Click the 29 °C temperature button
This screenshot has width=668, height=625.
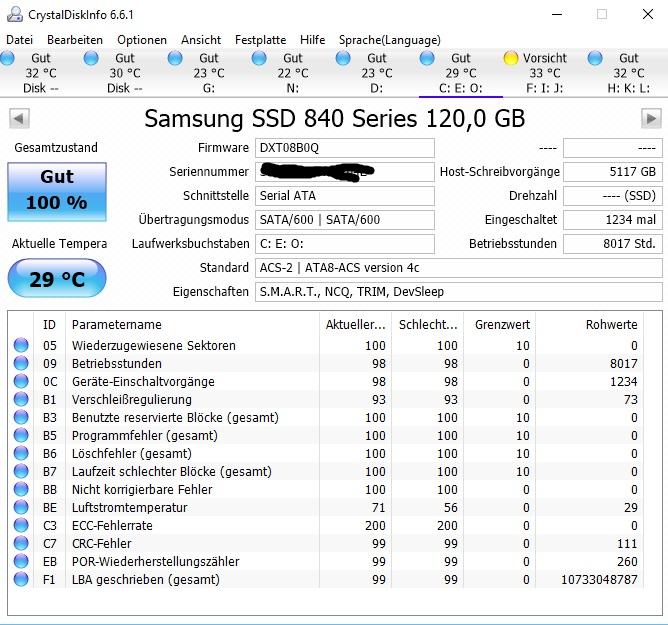(57, 278)
